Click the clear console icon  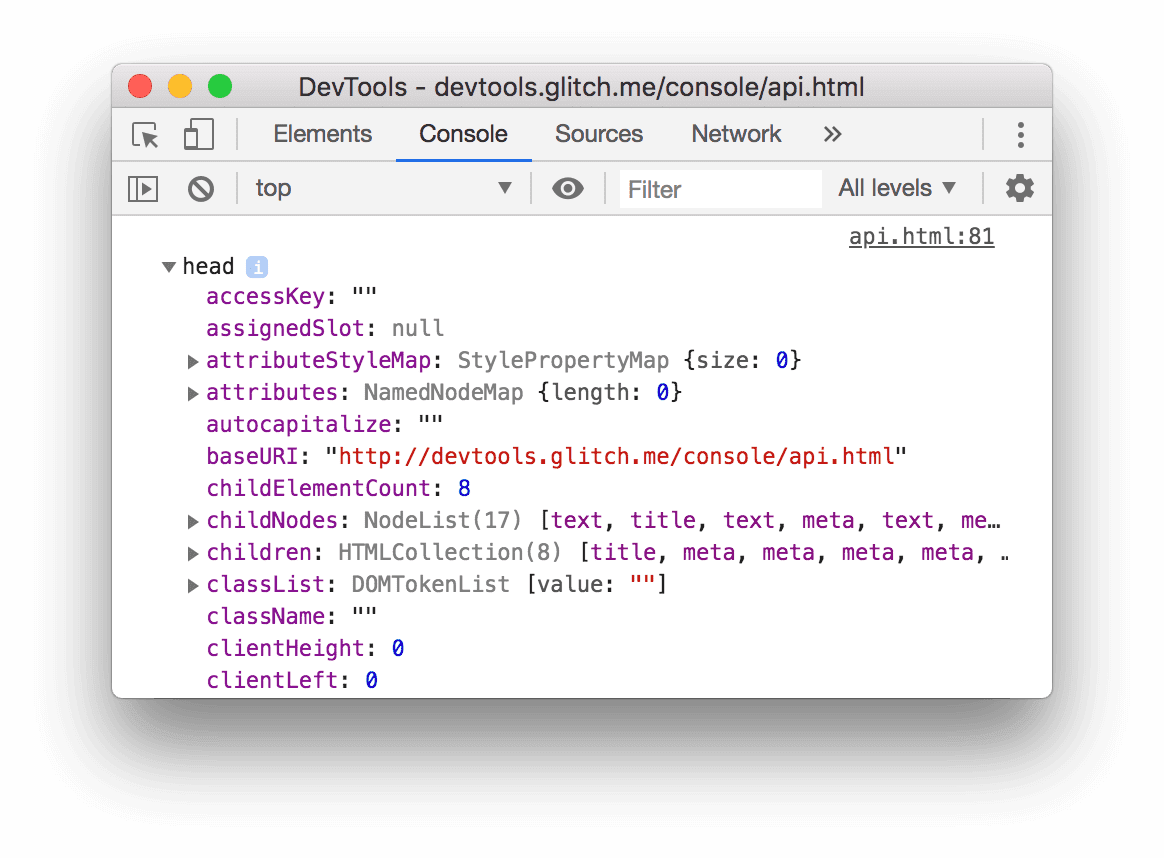[201, 188]
